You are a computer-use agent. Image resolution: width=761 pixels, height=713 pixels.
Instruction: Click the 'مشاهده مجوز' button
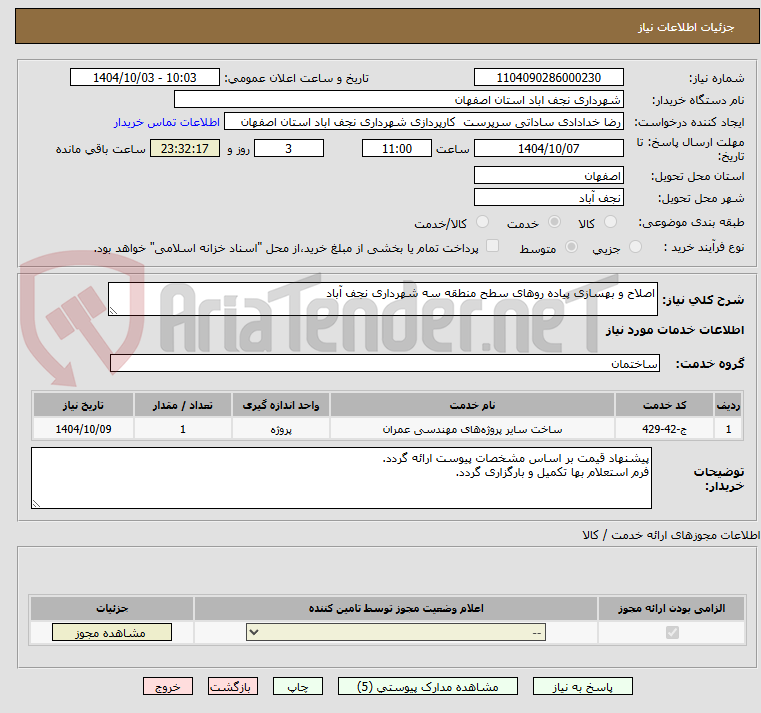coord(111,632)
